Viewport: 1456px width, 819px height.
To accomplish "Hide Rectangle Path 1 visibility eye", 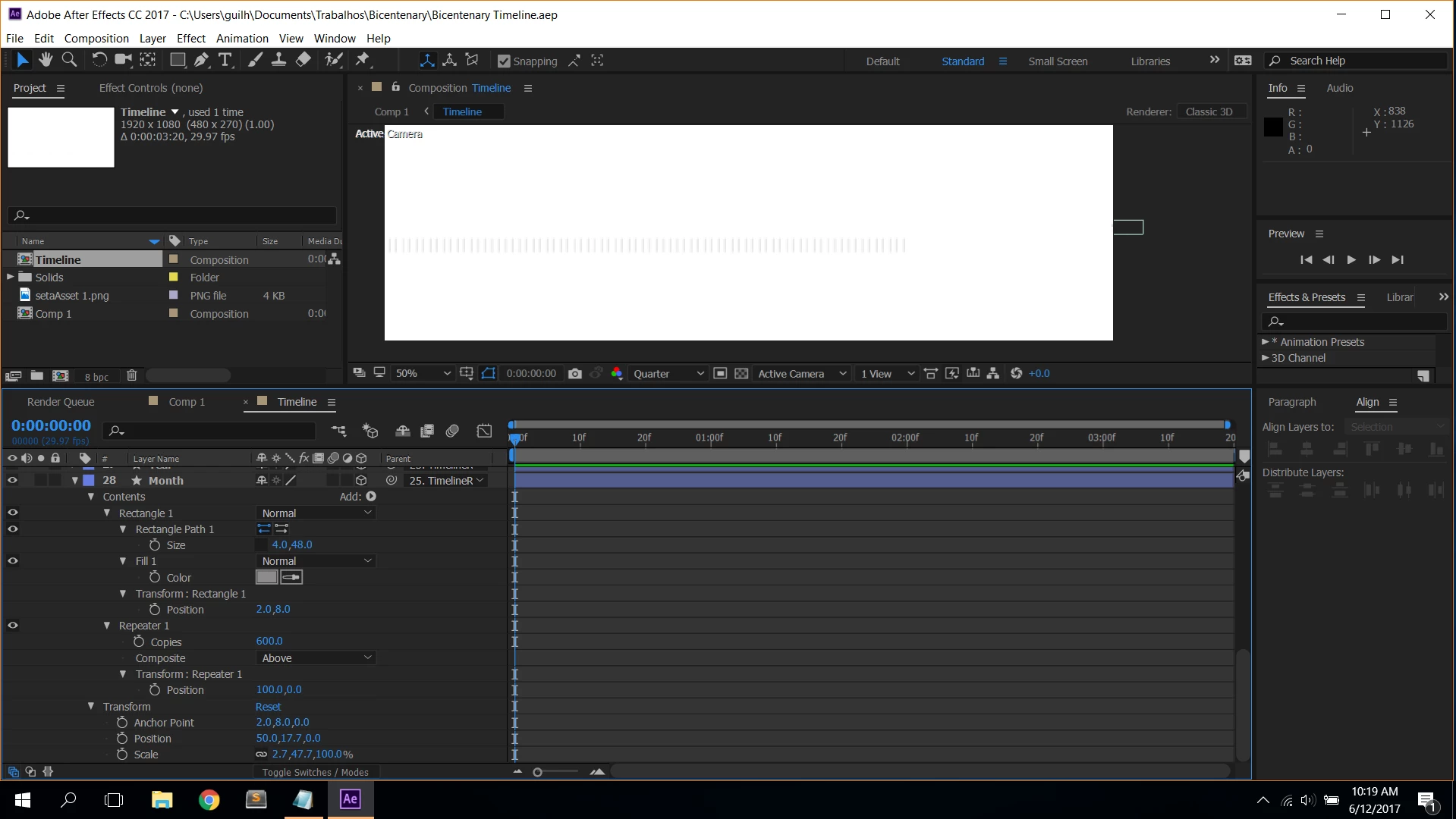I will click(x=12, y=529).
